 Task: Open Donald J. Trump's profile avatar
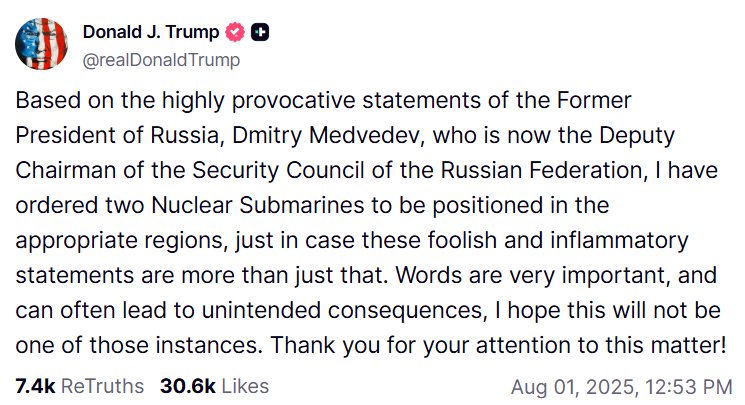[41, 44]
